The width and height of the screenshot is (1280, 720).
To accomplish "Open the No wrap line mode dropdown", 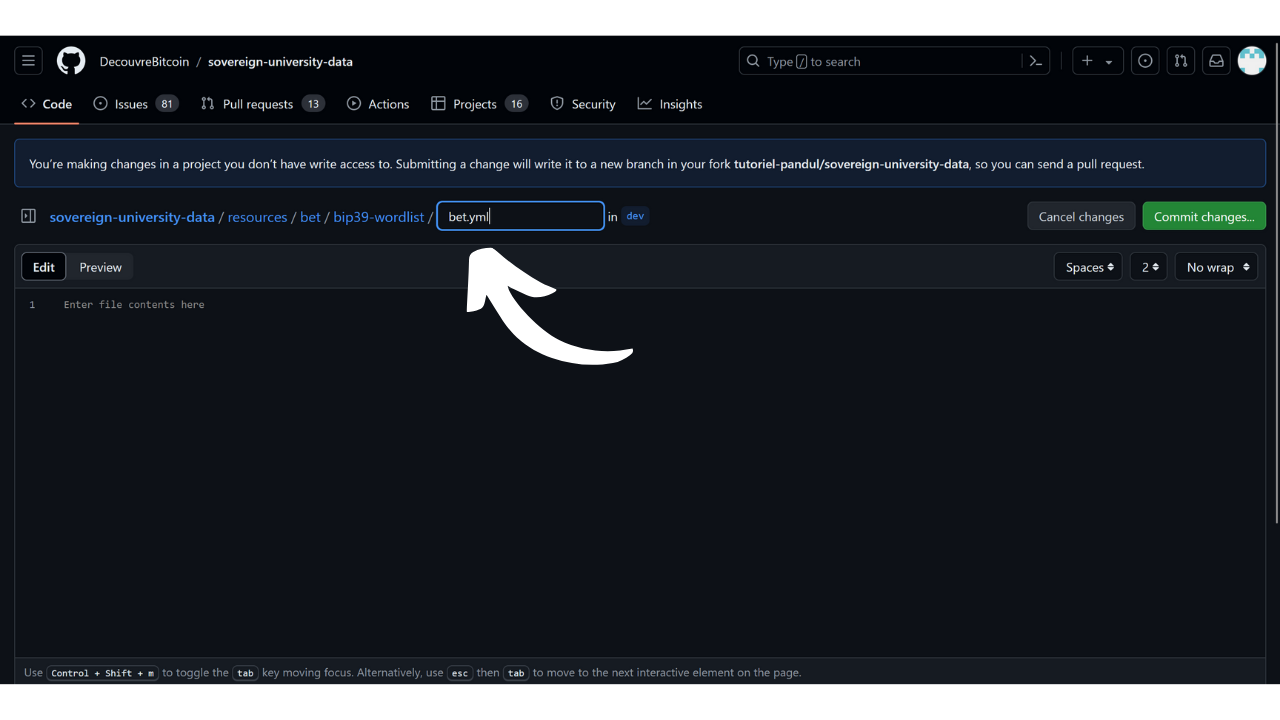I will 1216,267.
